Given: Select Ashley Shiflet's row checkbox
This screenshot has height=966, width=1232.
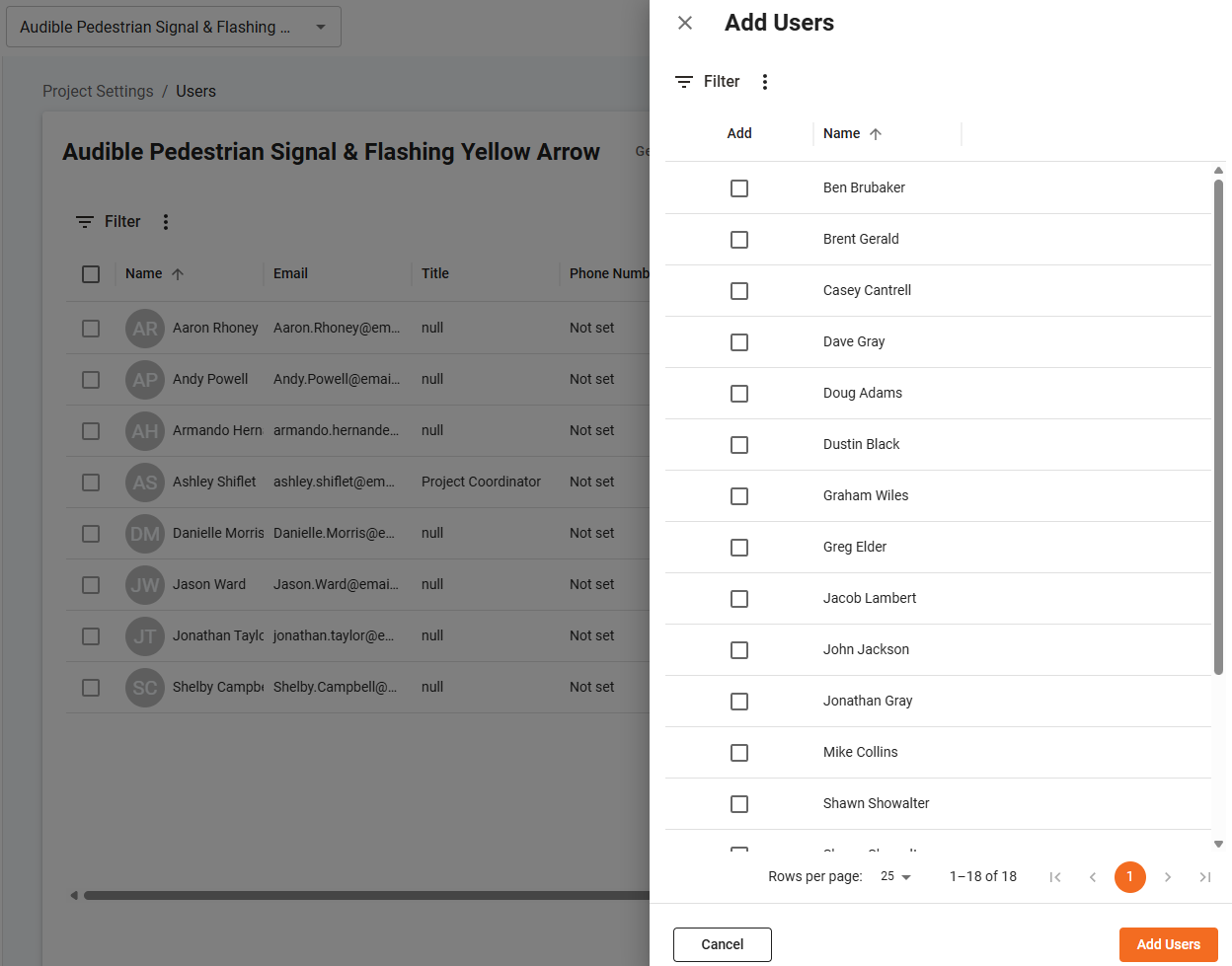Looking at the screenshot, I should [91, 483].
